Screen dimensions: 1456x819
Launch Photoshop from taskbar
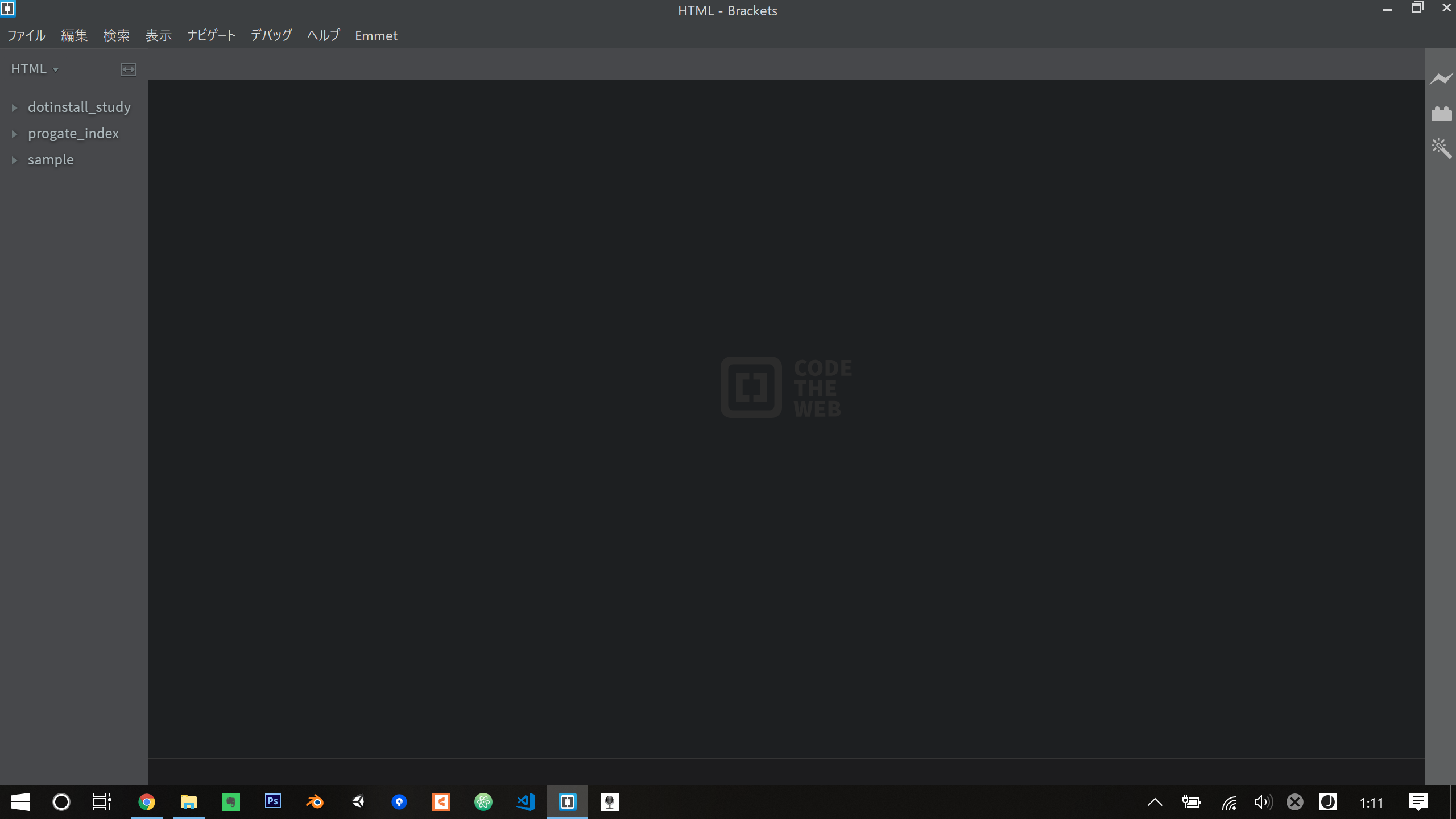273,801
